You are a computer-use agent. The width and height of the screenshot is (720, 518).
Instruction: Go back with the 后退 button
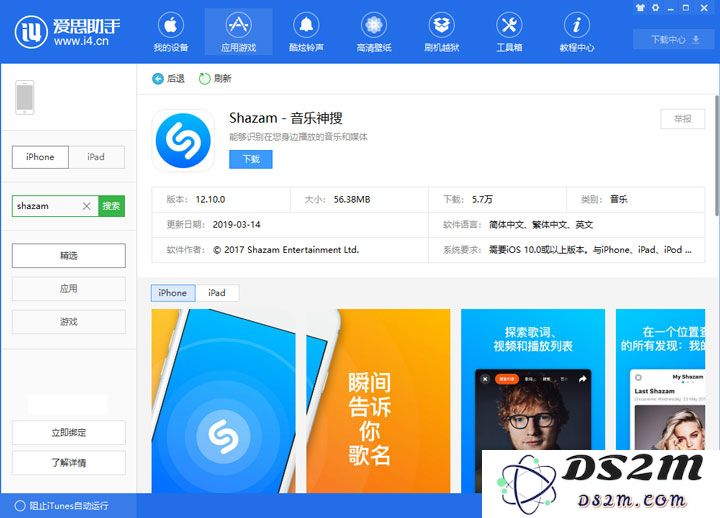(169, 79)
